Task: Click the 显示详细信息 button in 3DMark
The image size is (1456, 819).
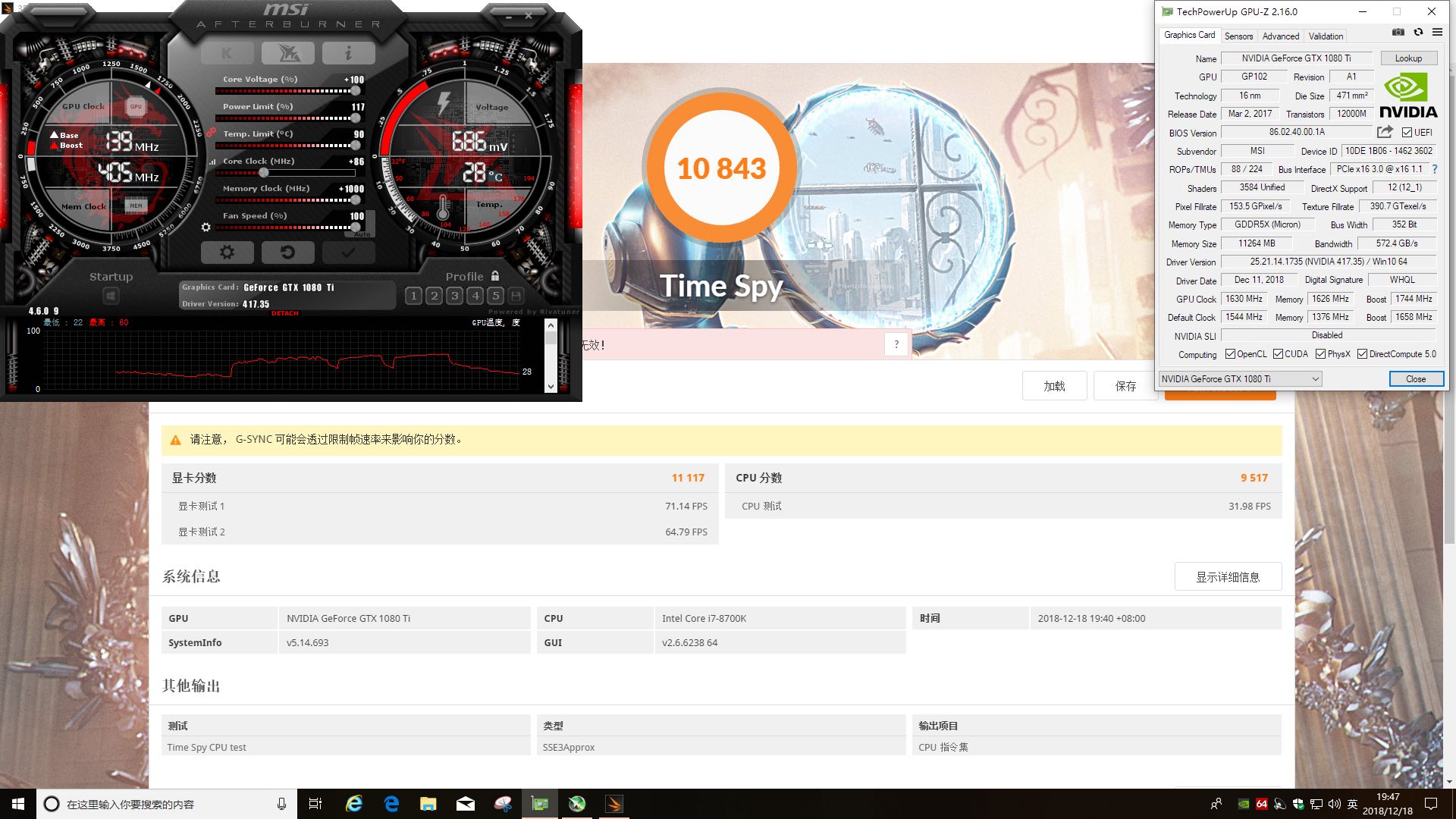Action: point(1228,577)
